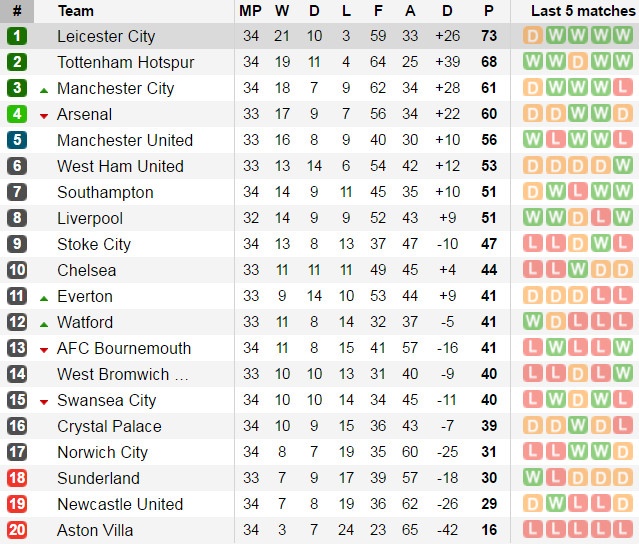Click Manchester United's blue rank 5 badge
639x544 pixels.
(x=17, y=140)
